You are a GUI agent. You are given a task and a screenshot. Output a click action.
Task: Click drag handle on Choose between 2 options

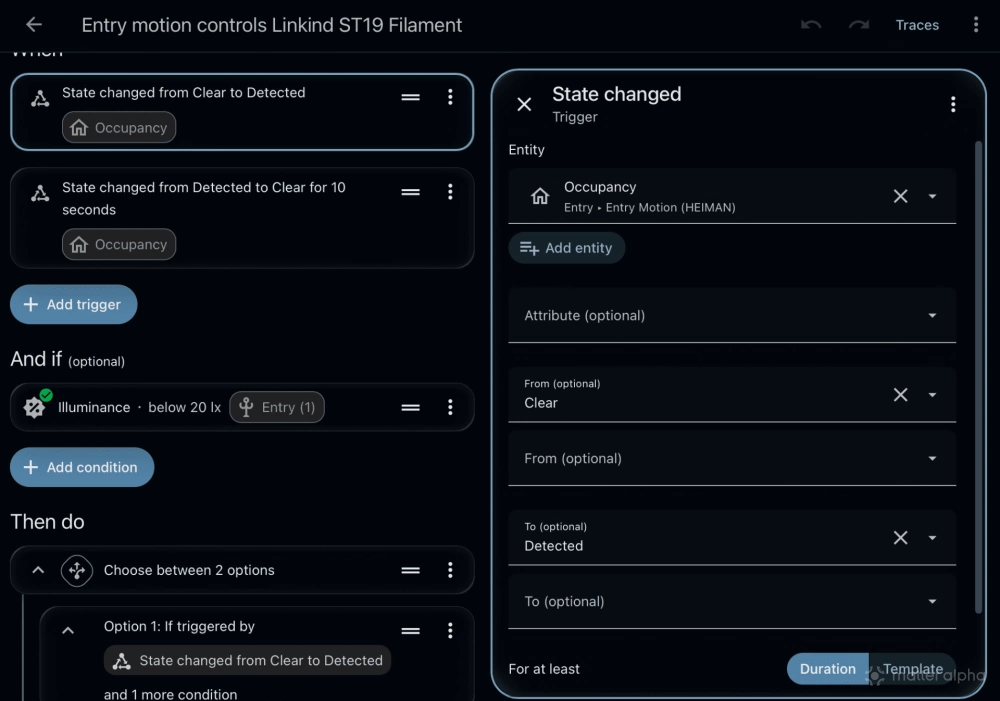point(411,570)
